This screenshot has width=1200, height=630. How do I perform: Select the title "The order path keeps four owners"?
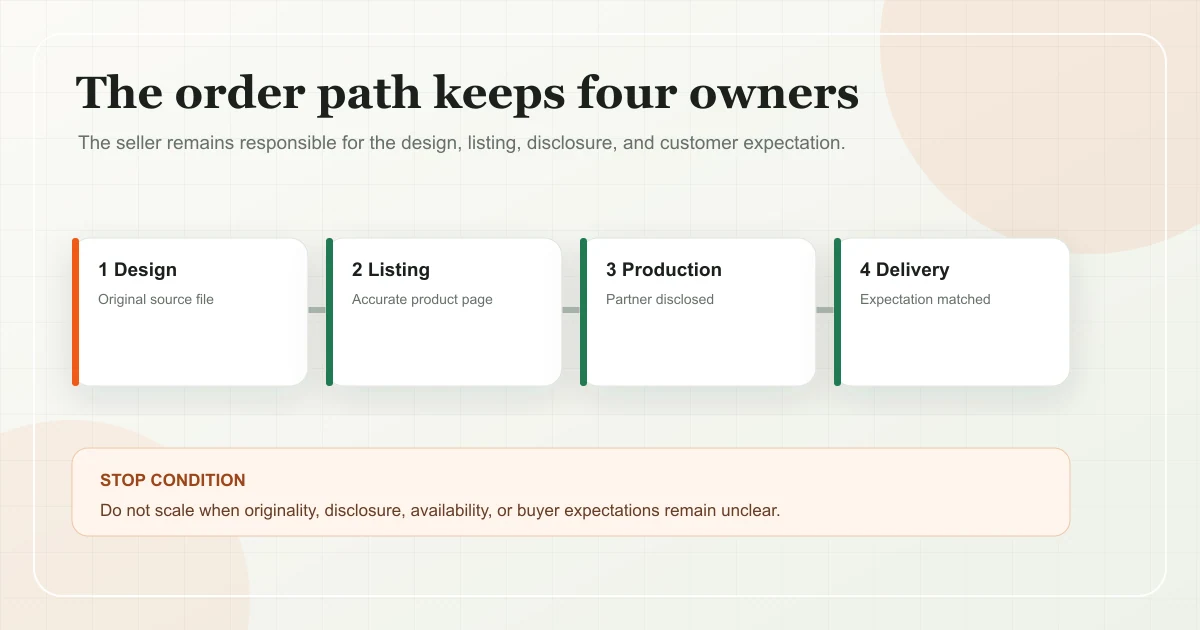467,94
